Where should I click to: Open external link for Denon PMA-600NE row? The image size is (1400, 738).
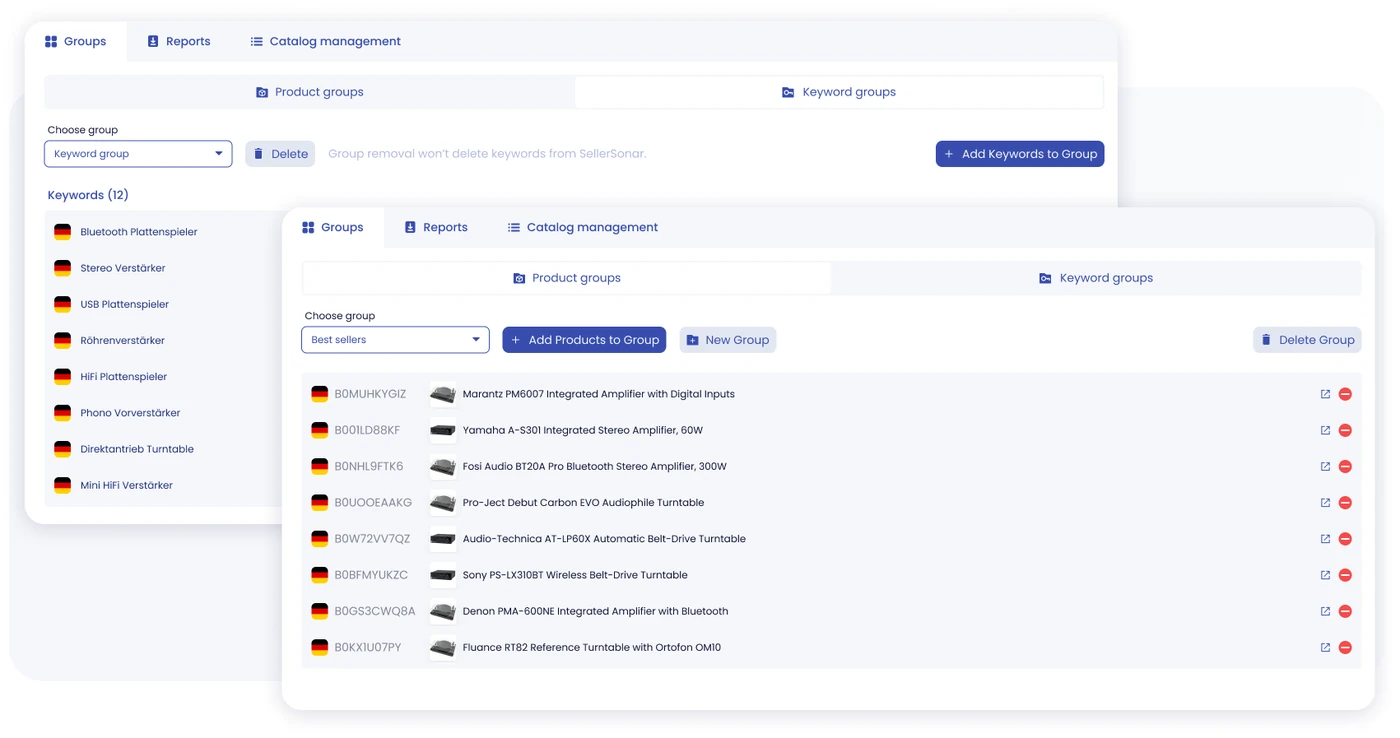1325,611
